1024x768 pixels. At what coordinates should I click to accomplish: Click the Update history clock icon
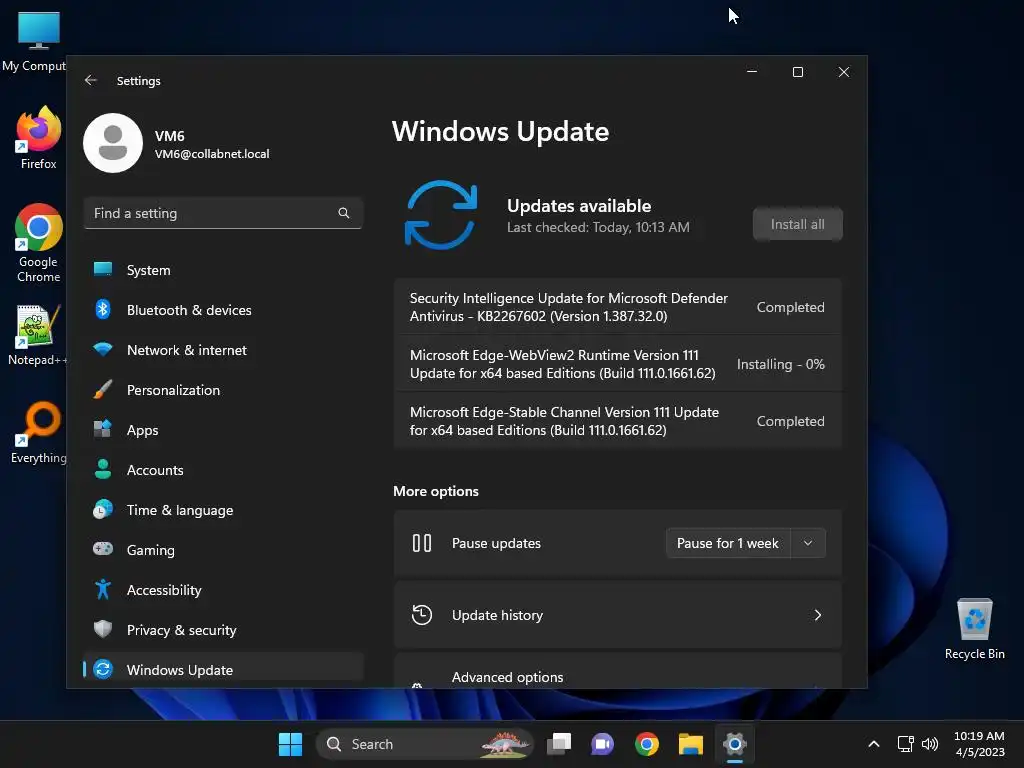point(422,615)
